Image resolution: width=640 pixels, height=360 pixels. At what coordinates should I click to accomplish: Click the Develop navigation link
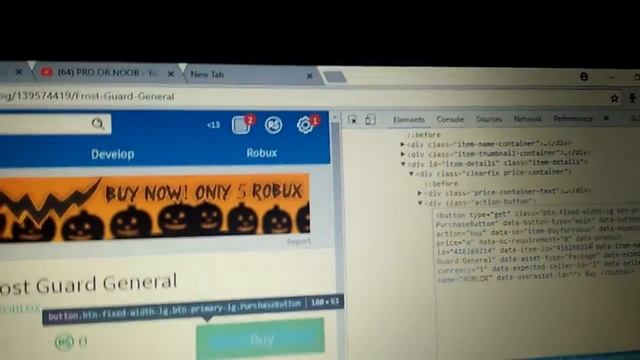tap(113, 154)
